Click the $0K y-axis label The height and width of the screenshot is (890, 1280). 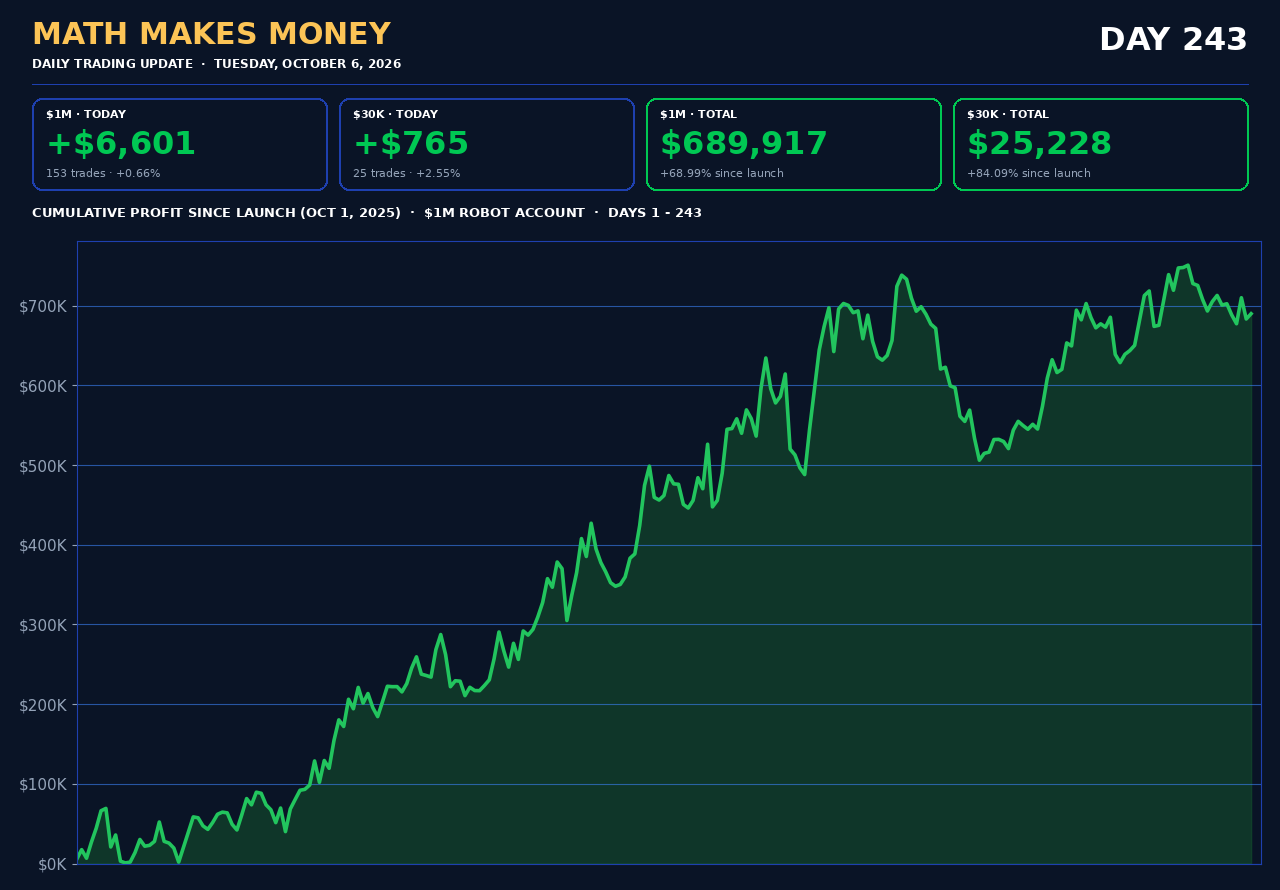[x=52, y=864]
